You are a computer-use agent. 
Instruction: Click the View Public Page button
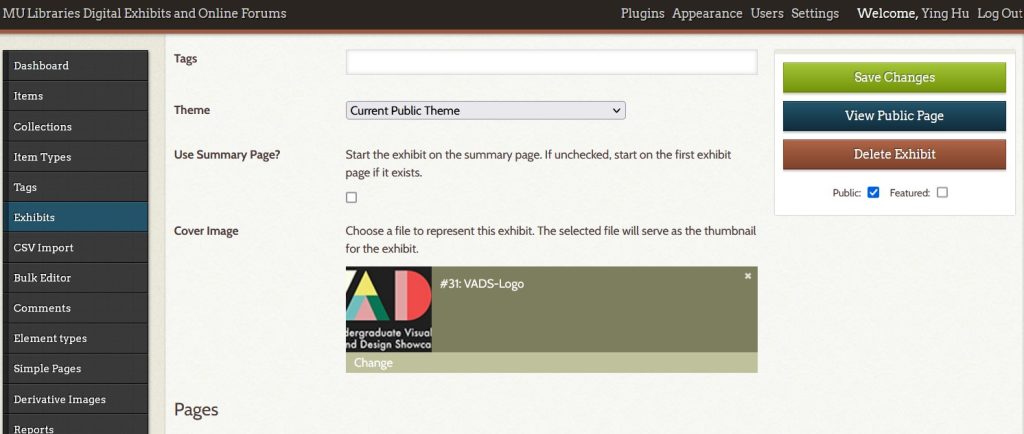coord(894,116)
